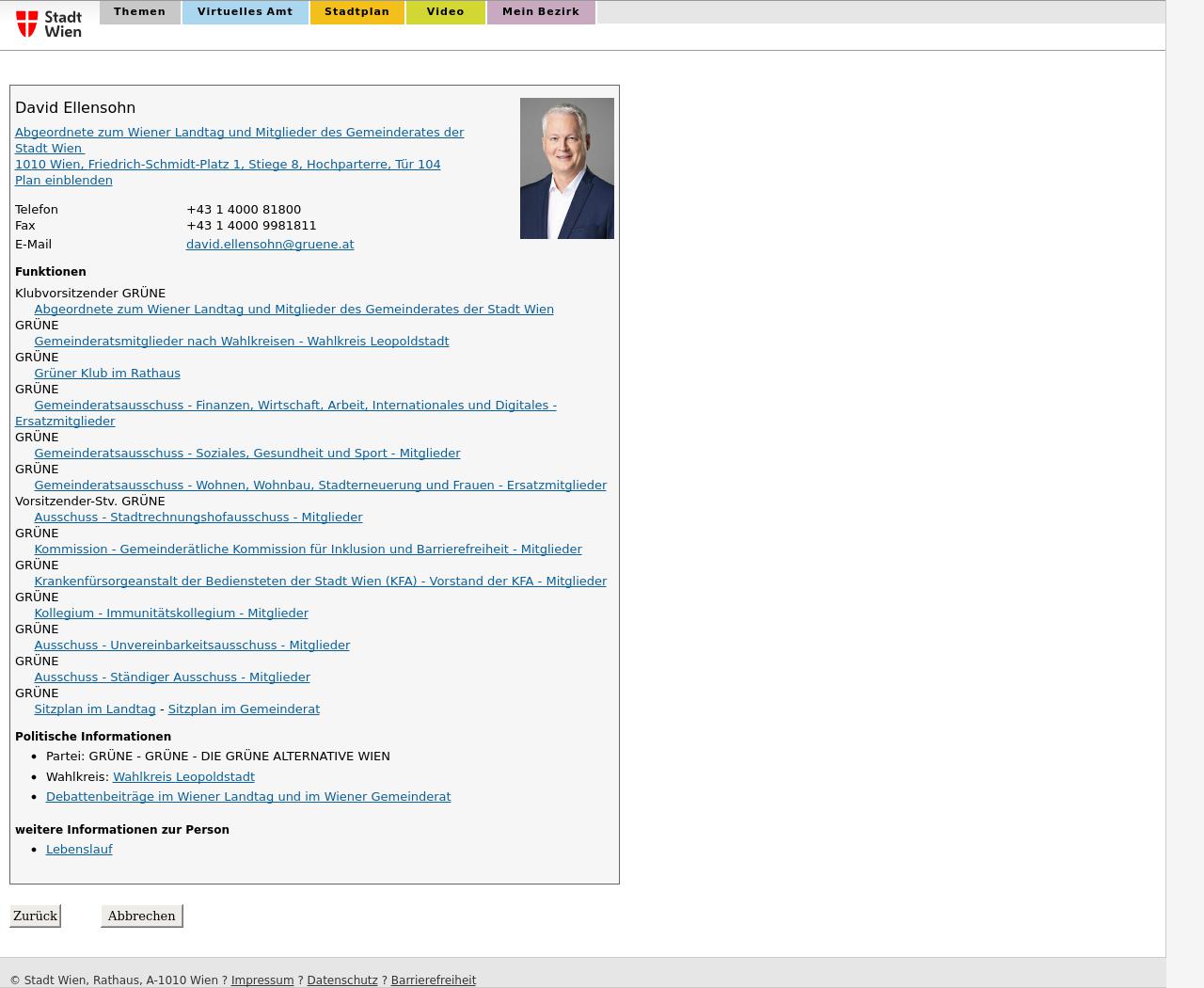The width and height of the screenshot is (1204, 988).
Task: View Debattenbeiträge im Wiener Landtag link
Action: pos(248,797)
